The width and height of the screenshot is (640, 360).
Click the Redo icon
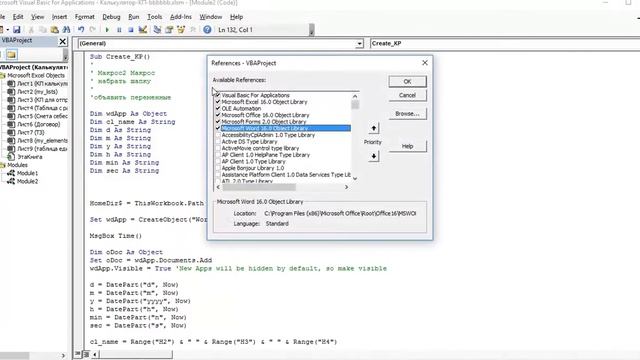tap(93, 30)
